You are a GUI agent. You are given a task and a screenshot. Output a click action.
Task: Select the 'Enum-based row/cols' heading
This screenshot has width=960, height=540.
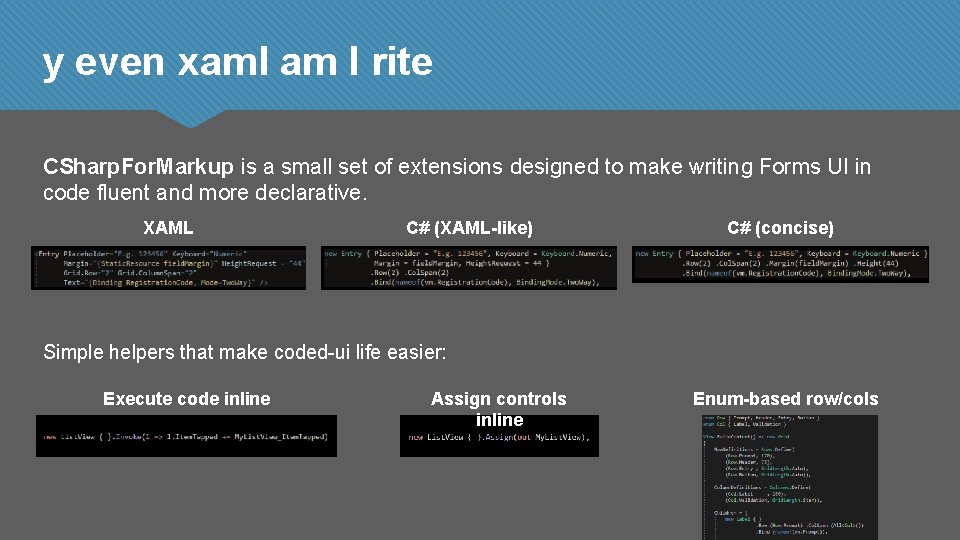pyautogui.click(x=786, y=399)
